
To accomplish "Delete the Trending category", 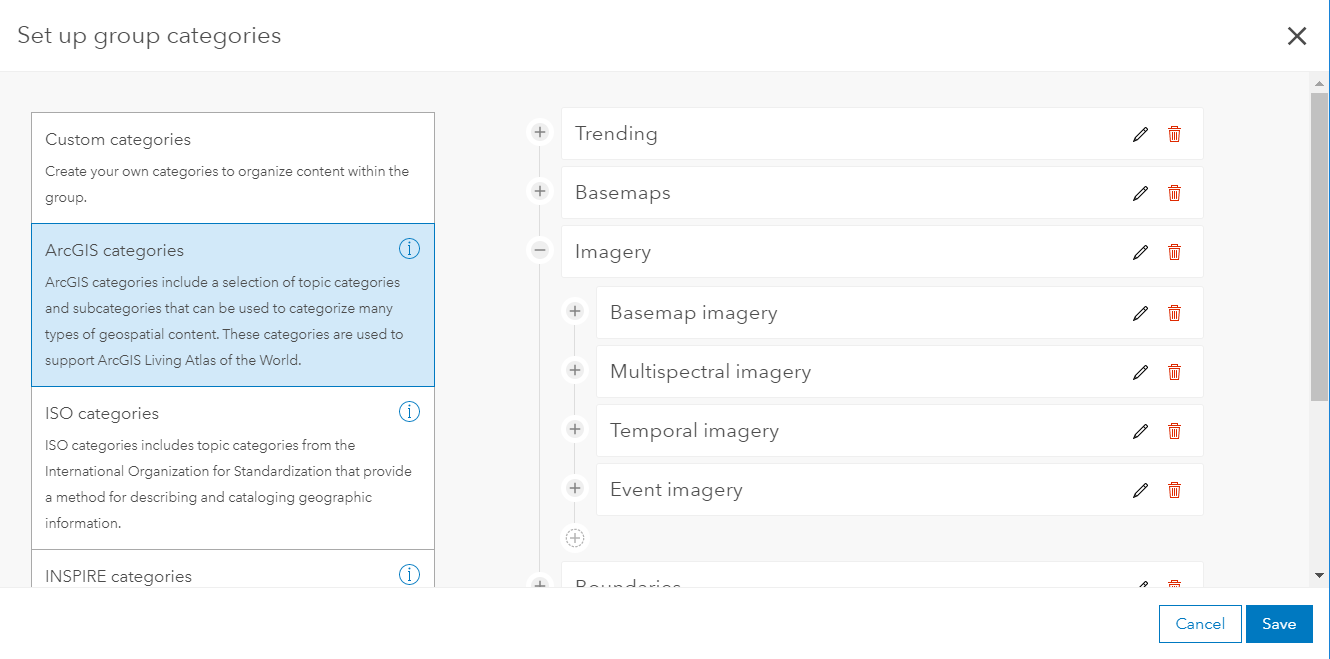I will click(x=1174, y=134).
